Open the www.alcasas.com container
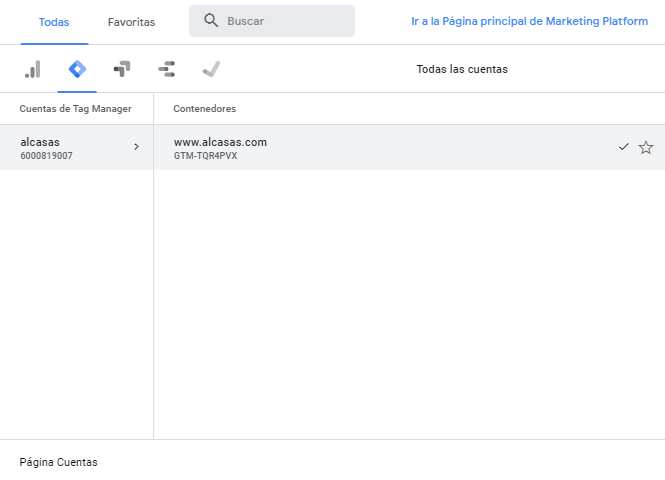This screenshot has height=480, width=665. pyautogui.click(x=220, y=142)
